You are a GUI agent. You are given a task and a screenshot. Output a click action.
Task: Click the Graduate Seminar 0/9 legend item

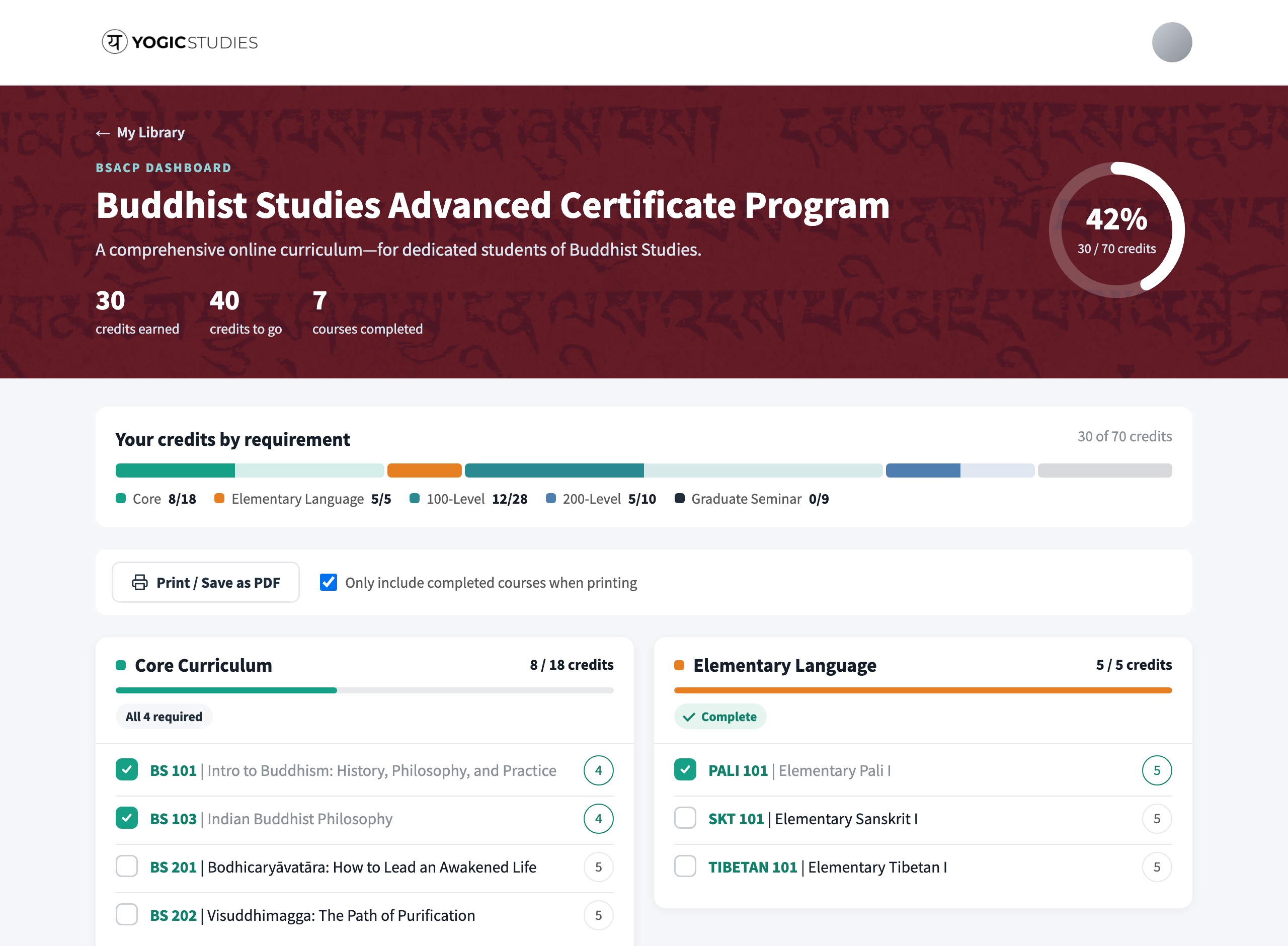click(752, 499)
